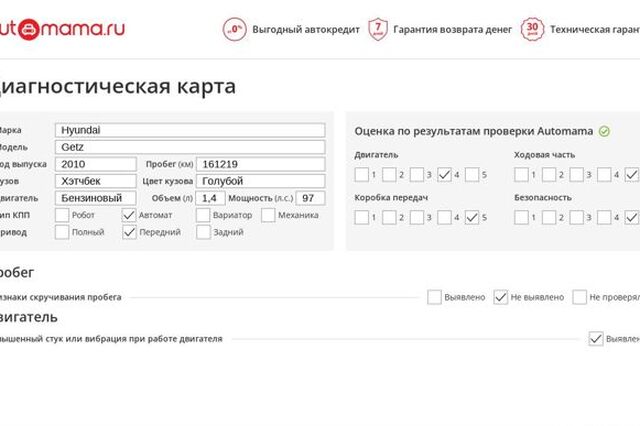Select rating 3 for Коробка передач

(x=417, y=217)
